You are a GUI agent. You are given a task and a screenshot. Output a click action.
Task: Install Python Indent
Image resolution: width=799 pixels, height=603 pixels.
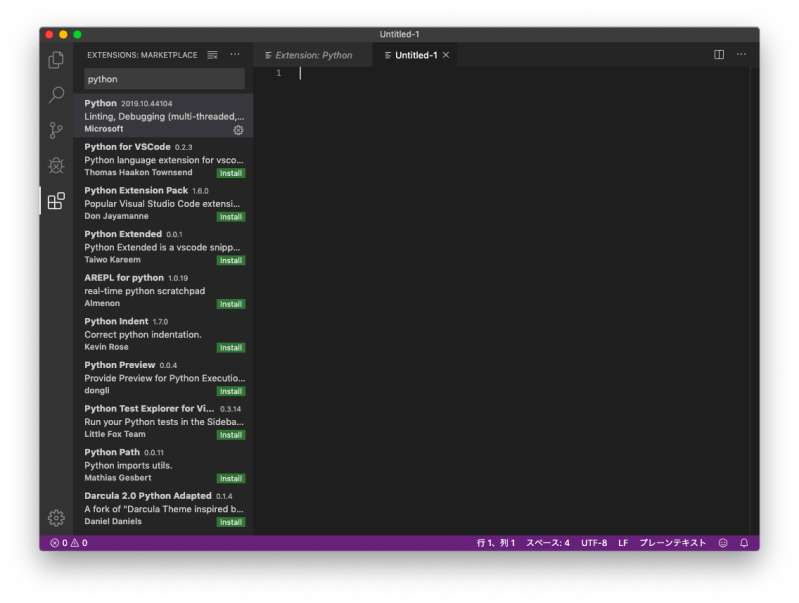tap(231, 348)
